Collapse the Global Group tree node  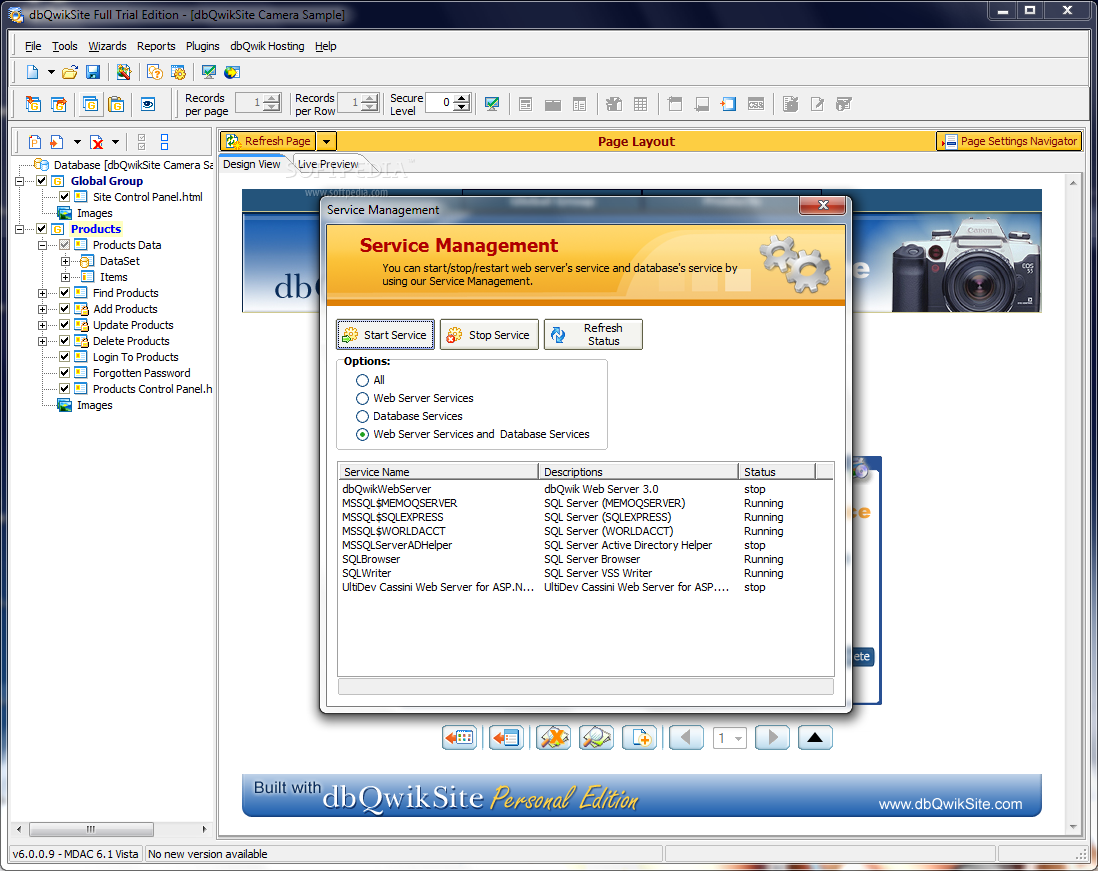(20, 181)
